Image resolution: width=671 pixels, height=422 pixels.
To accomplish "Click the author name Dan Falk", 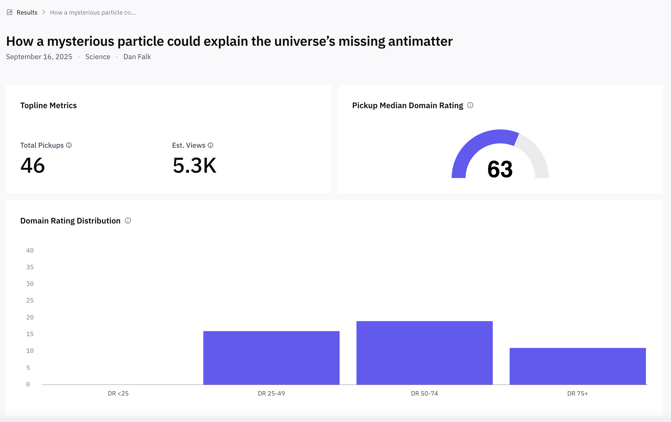I will click(137, 57).
